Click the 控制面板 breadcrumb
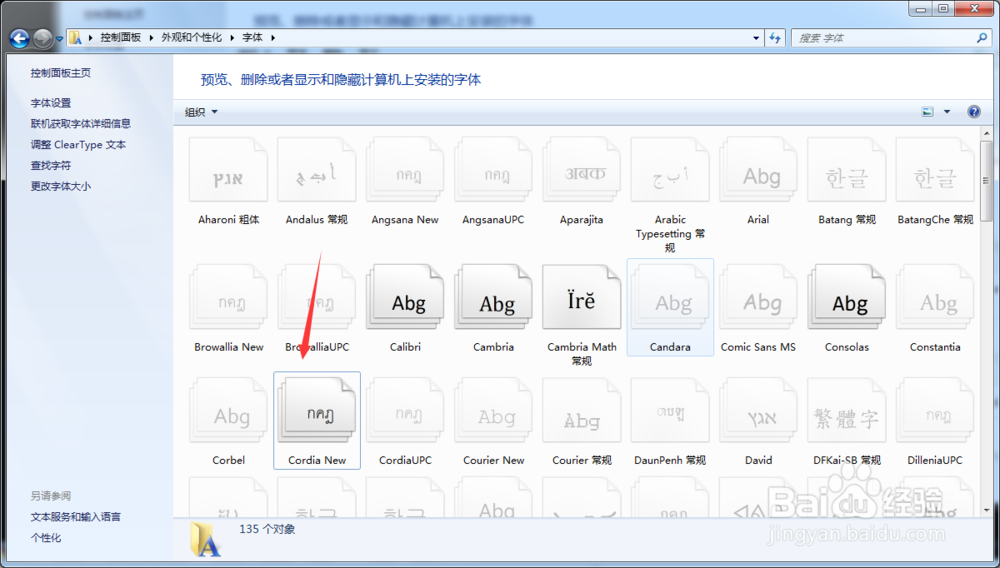This screenshot has height=568, width=1000. 121,38
